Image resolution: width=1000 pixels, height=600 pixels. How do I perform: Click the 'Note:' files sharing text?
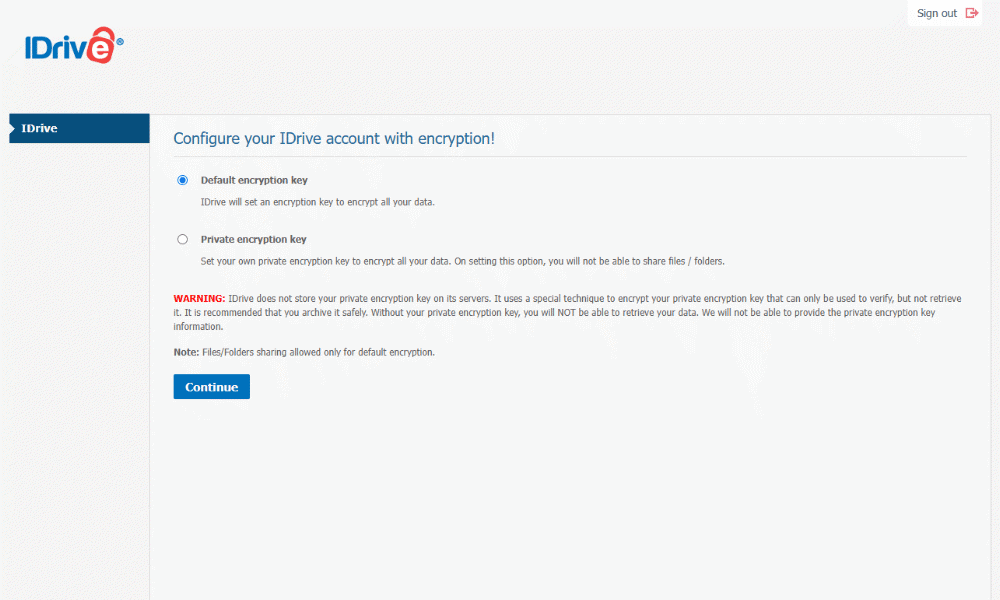tap(304, 353)
